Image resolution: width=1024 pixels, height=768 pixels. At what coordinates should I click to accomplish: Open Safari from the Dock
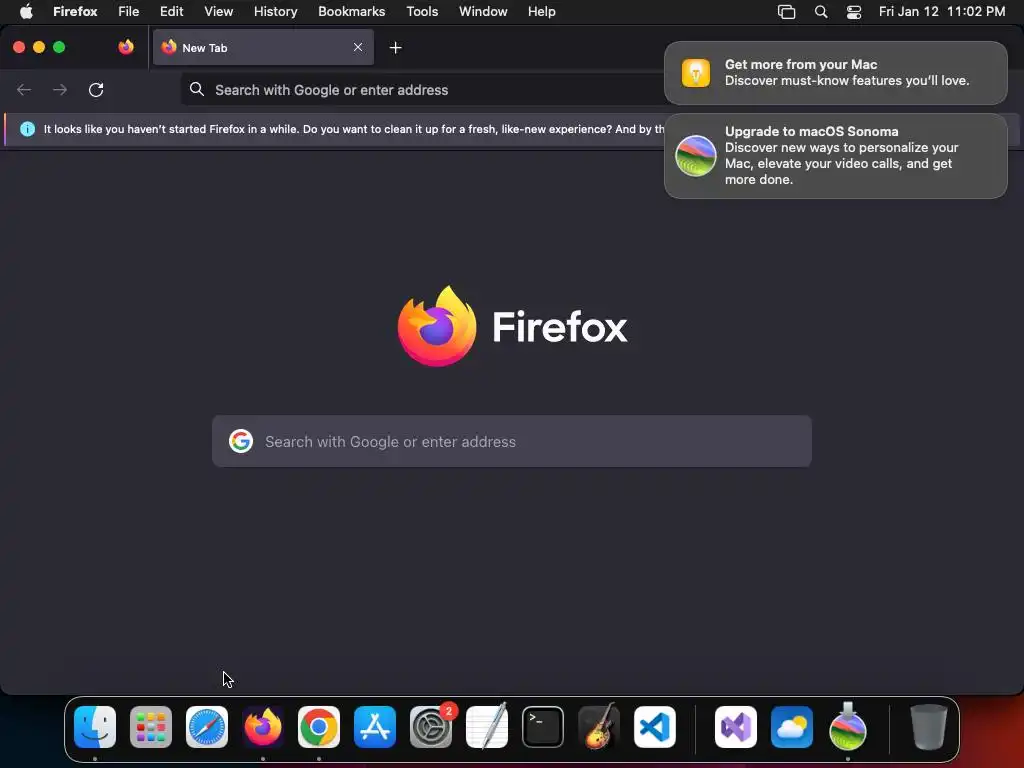(207, 727)
